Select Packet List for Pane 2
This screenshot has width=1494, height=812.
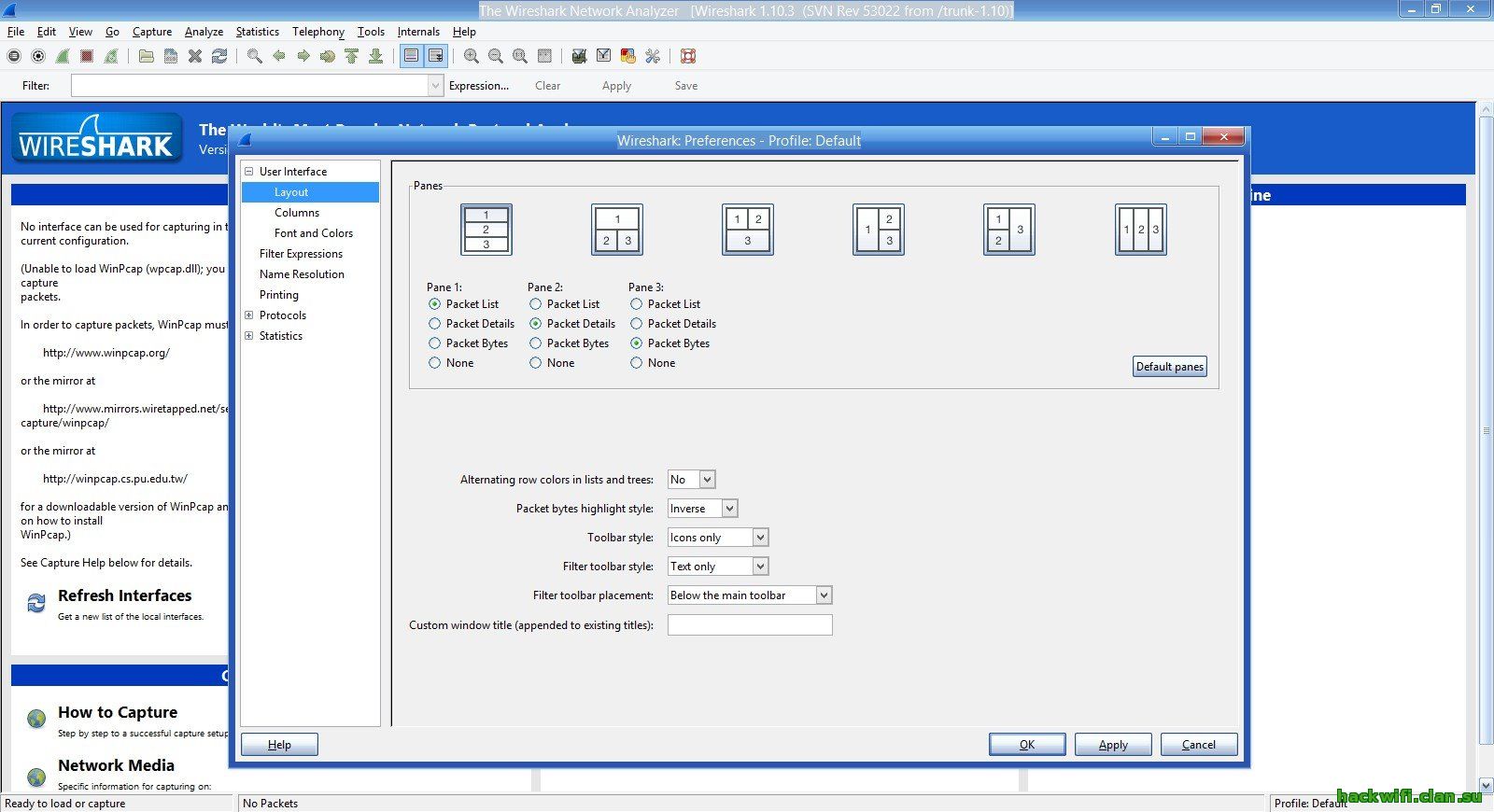point(535,303)
